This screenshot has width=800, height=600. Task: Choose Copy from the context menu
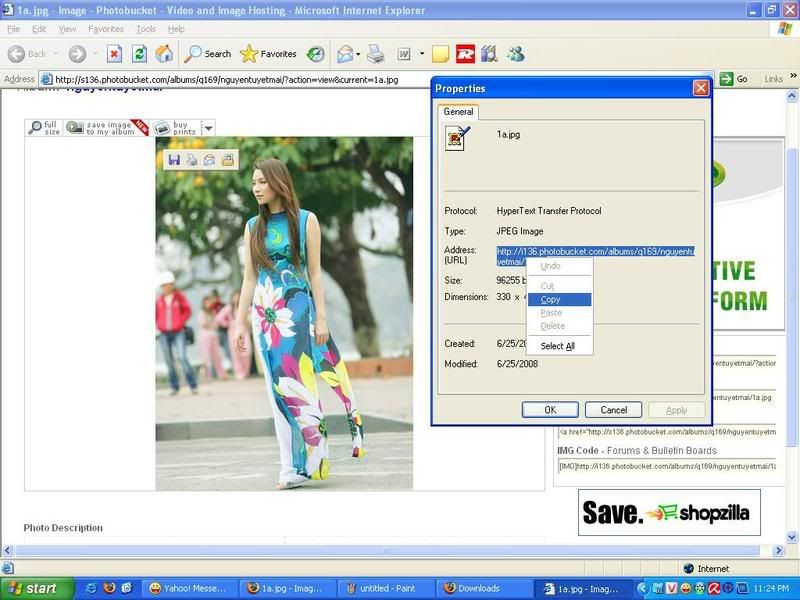pyautogui.click(x=560, y=299)
